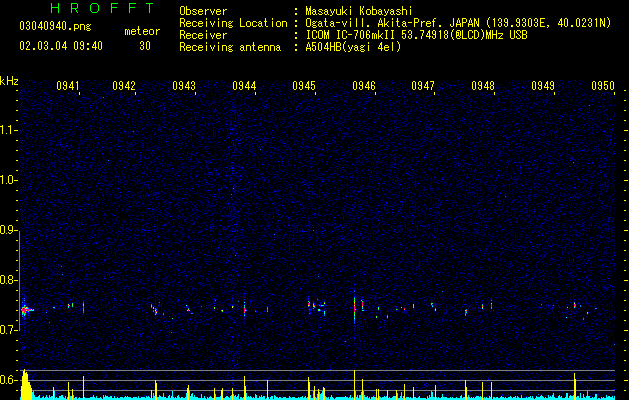Click the 0948 time marker
This screenshot has width=629, height=400.
tap(483, 85)
